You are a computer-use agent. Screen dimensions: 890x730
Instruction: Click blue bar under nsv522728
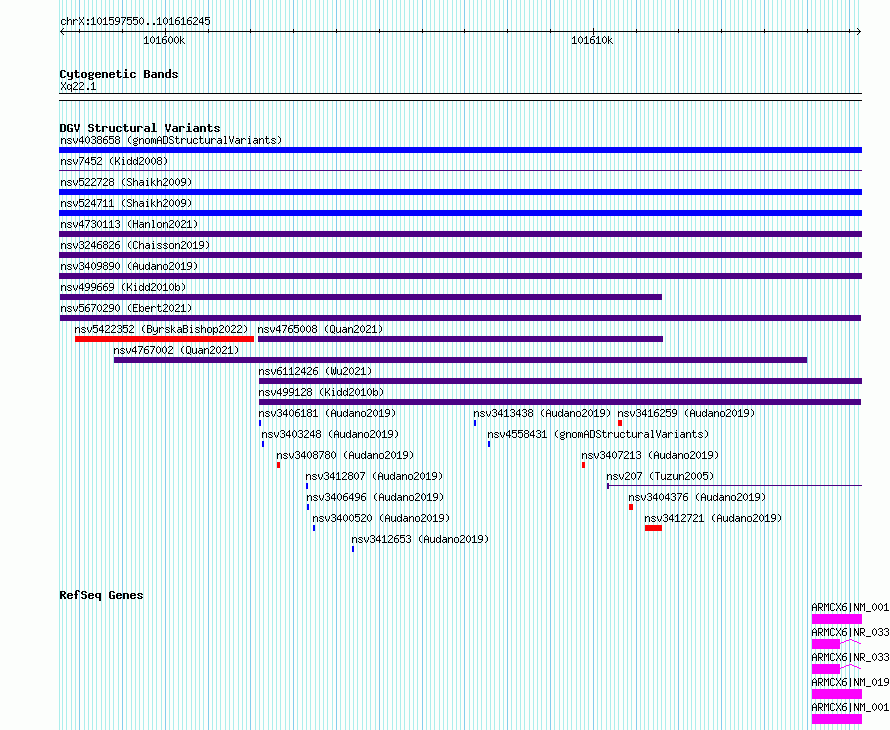click(460, 192)
